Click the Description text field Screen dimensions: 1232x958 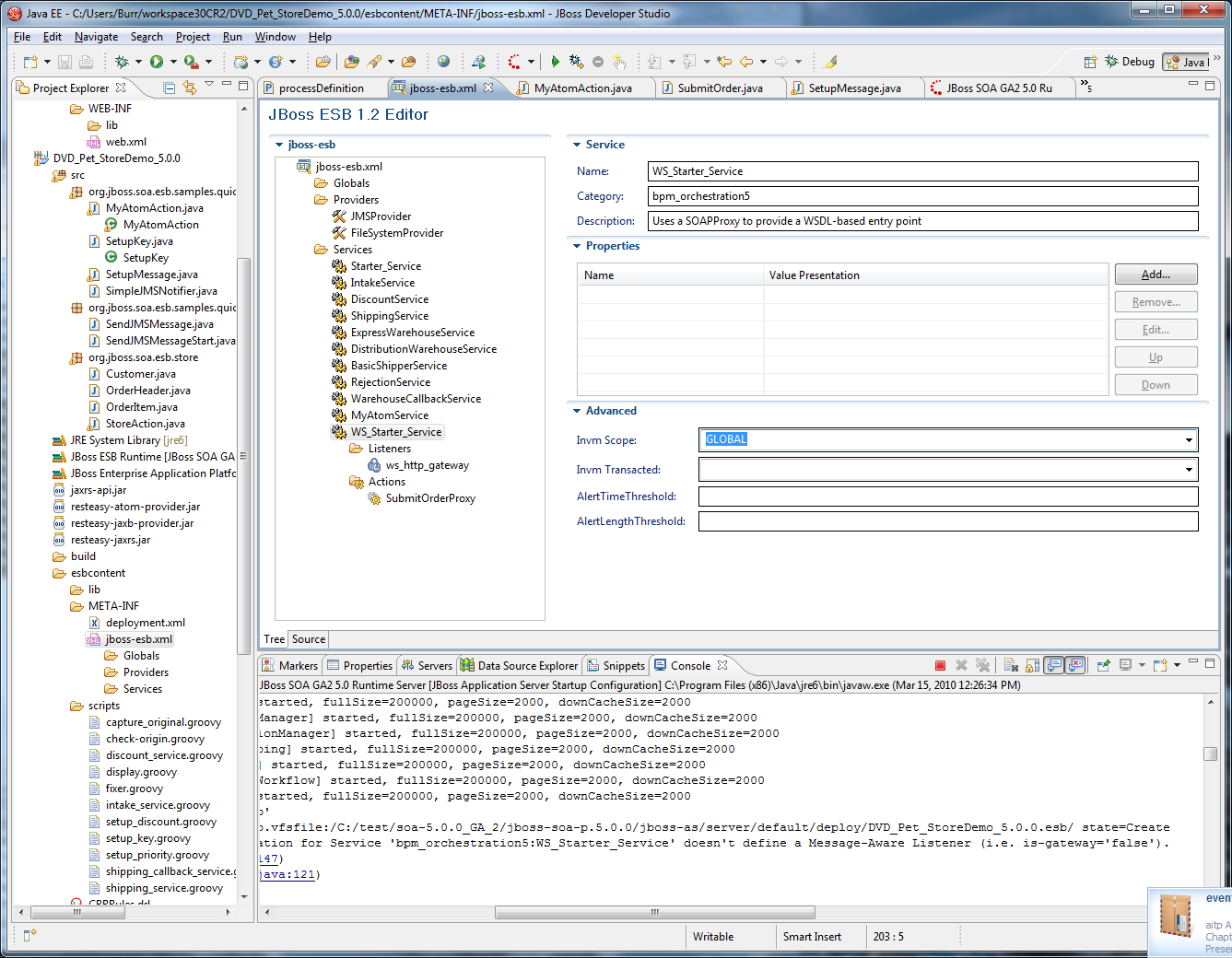[x=922, y=221]
